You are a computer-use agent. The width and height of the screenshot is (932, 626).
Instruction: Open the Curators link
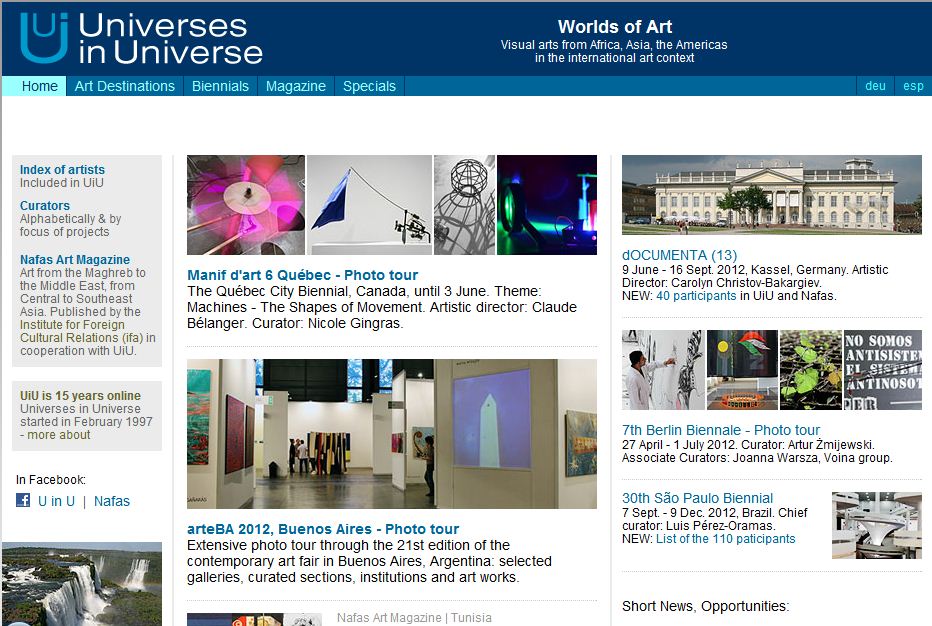pos(45,205)
